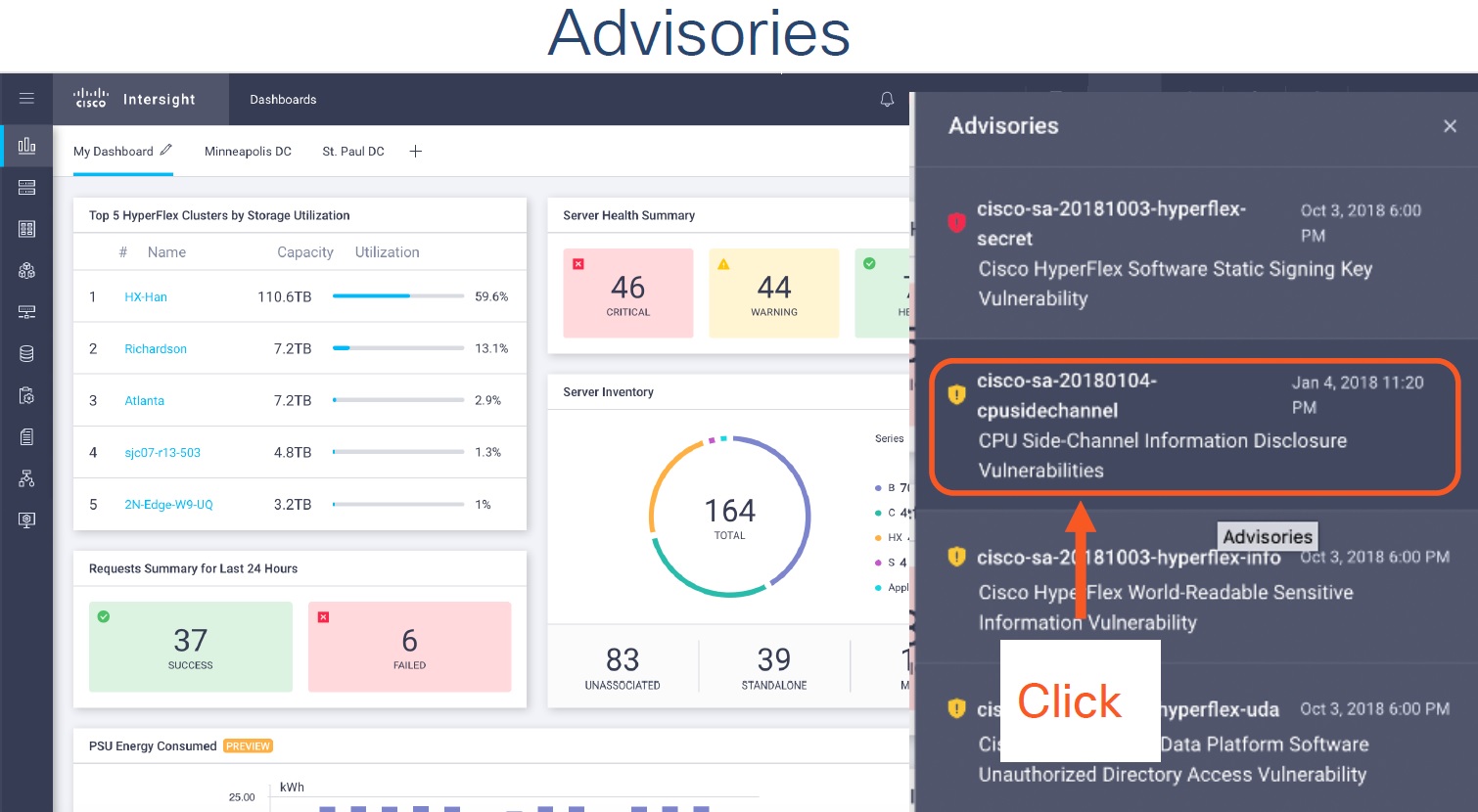
Task: Click yellow shield icon on hyperflex-uda advisory
Action: point(956,708)
